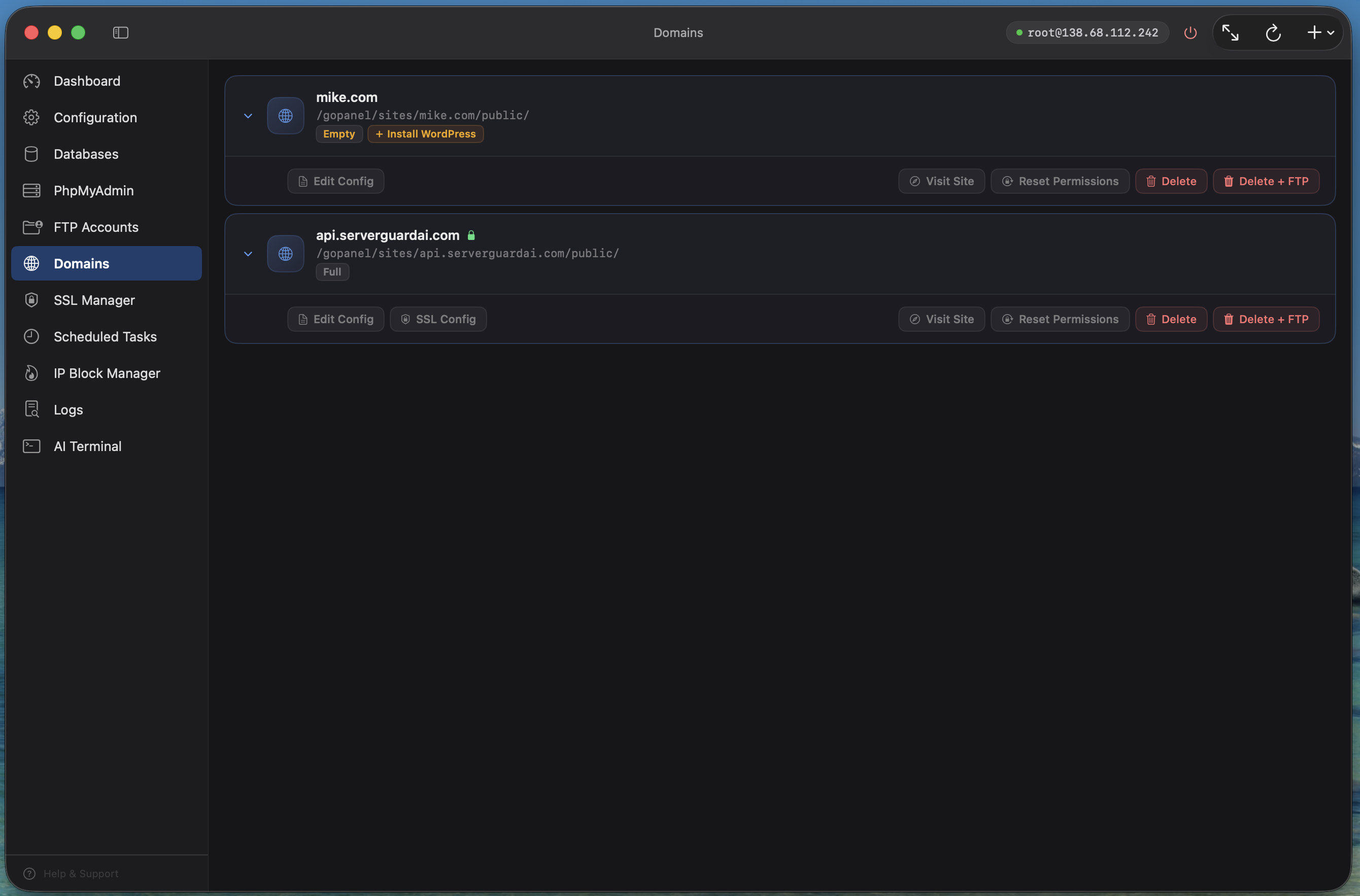Click the server power toggle button

(1191, 32)
